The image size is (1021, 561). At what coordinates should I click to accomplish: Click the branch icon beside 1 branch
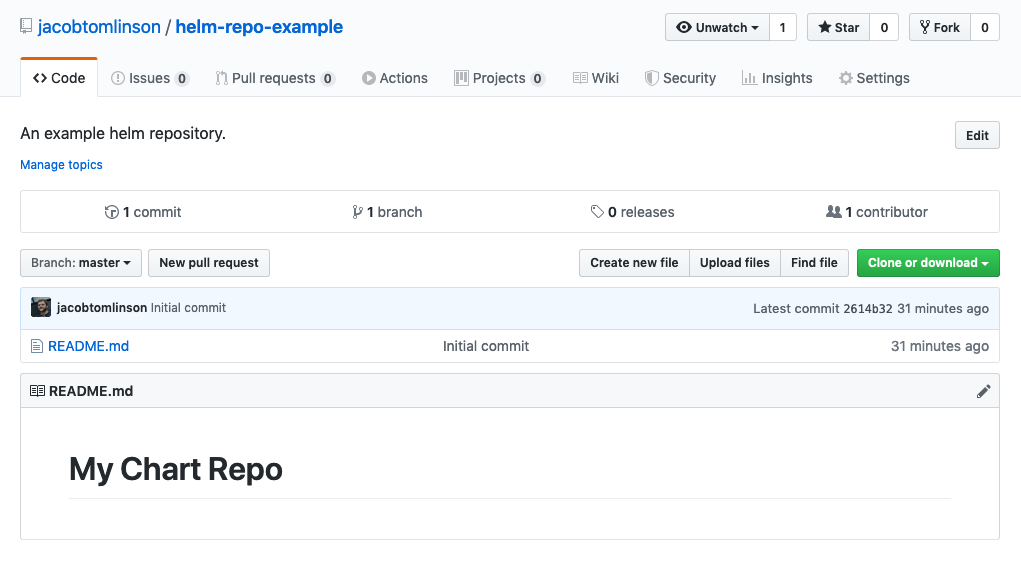pyautogui.click(x=357, y=212)
